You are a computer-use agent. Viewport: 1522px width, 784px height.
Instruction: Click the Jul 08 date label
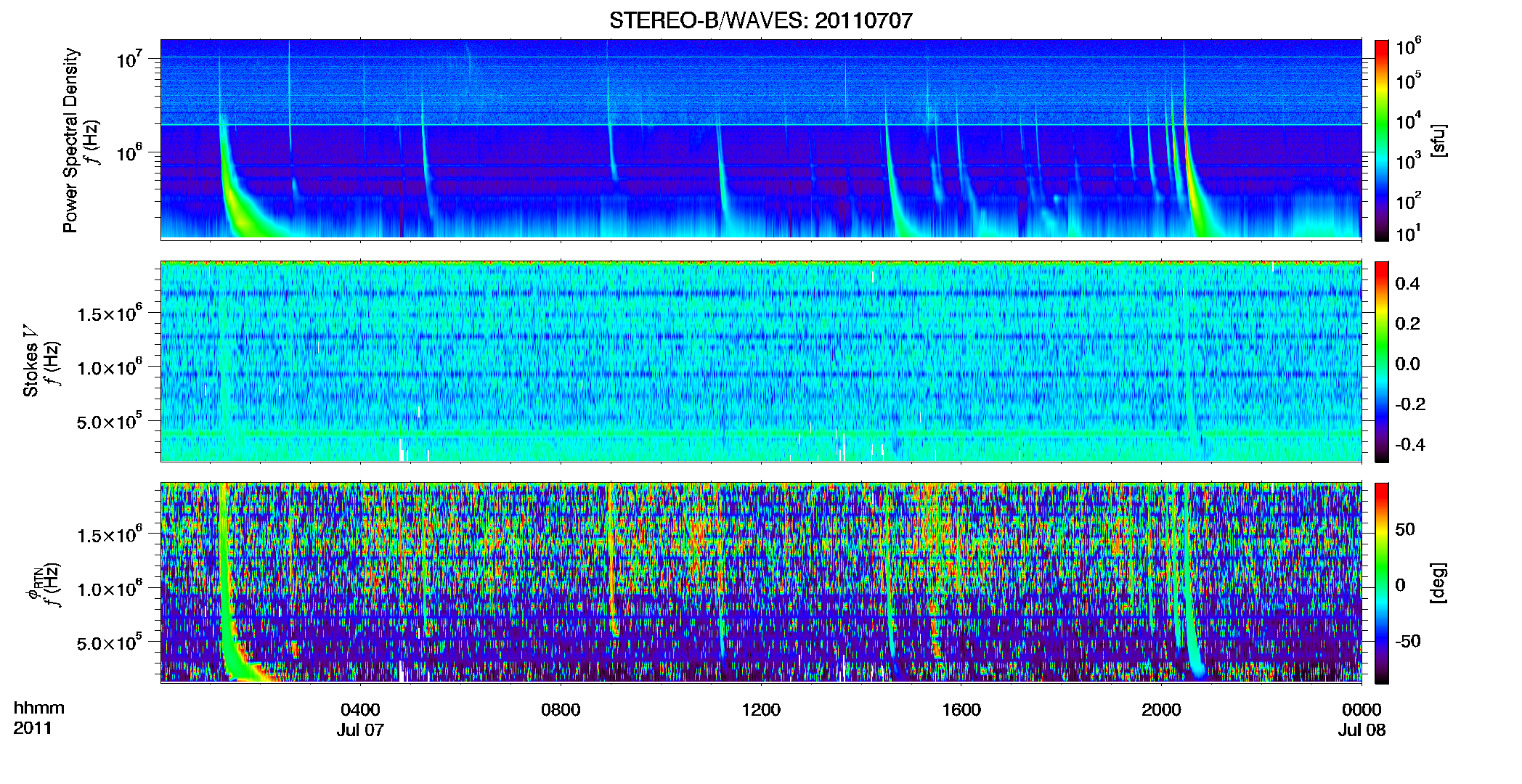1362,730
